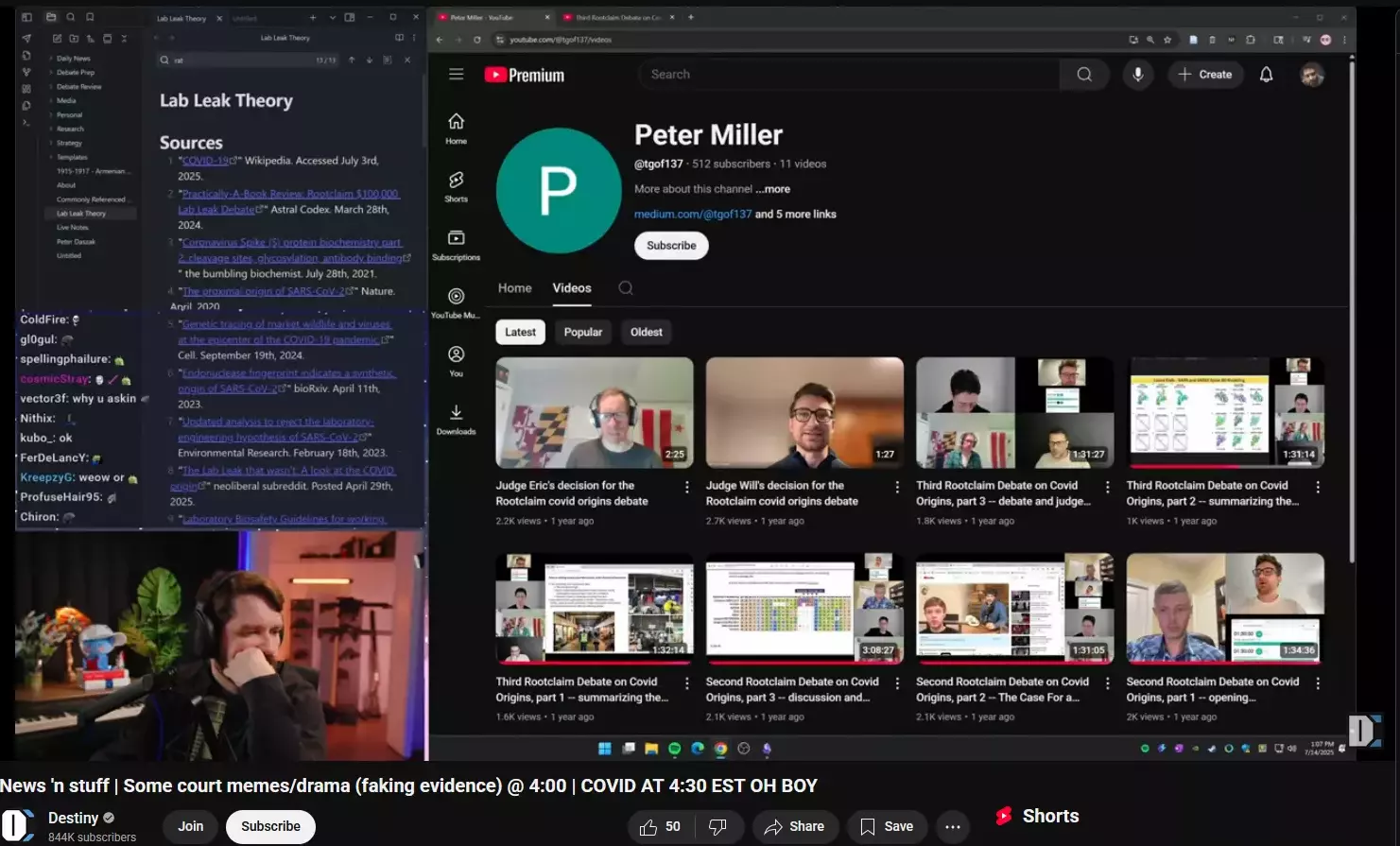The width and height of the screenshot is (1400, 846).
Task: Like the Destiny video with thumbs up
Action: (660, 827)
